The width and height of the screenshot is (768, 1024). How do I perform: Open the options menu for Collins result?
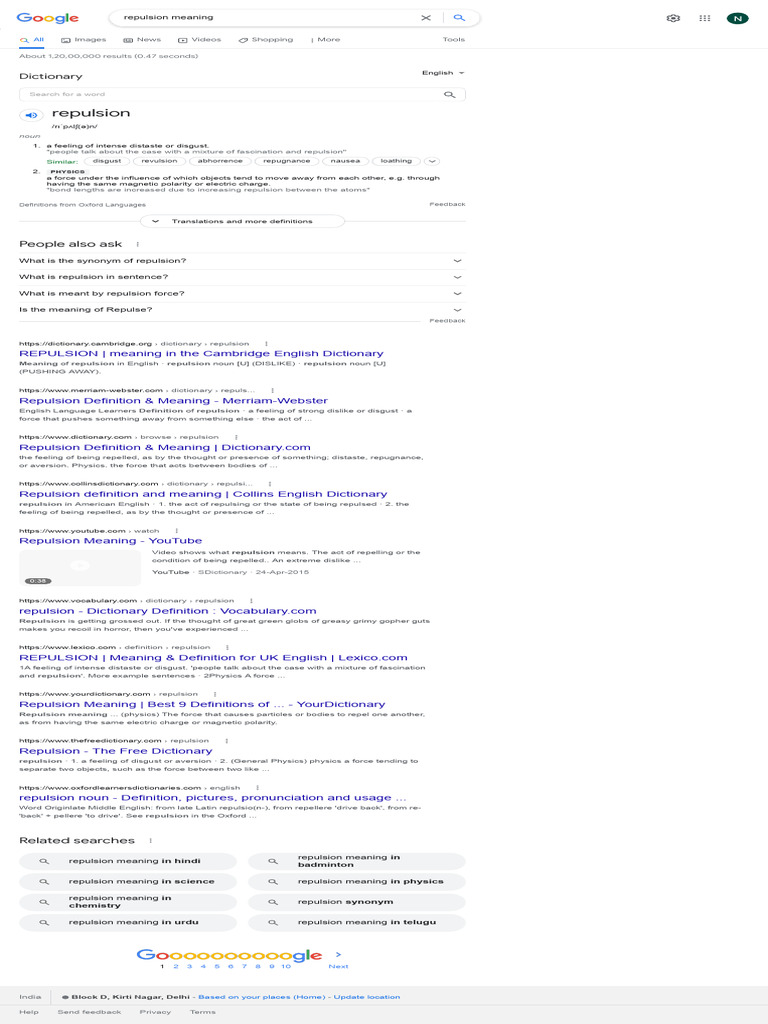(x=270, y=484)
